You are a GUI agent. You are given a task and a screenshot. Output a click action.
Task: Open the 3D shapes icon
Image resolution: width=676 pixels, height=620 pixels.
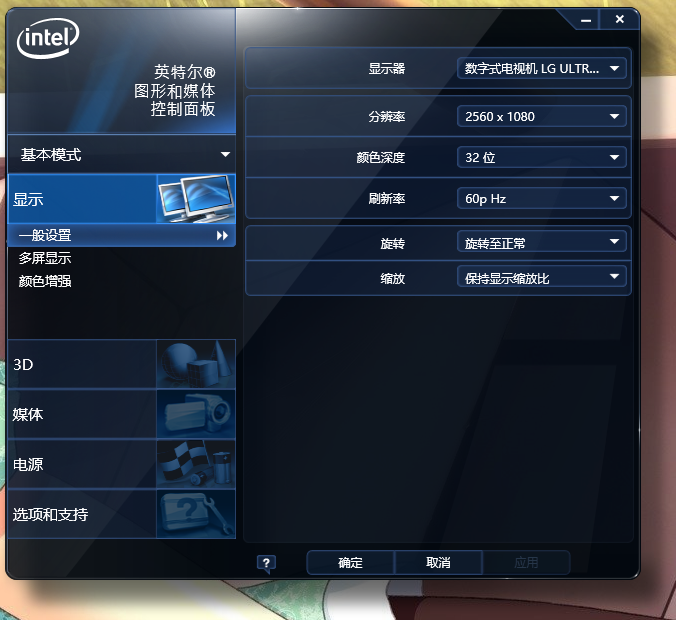click(196, 364)
